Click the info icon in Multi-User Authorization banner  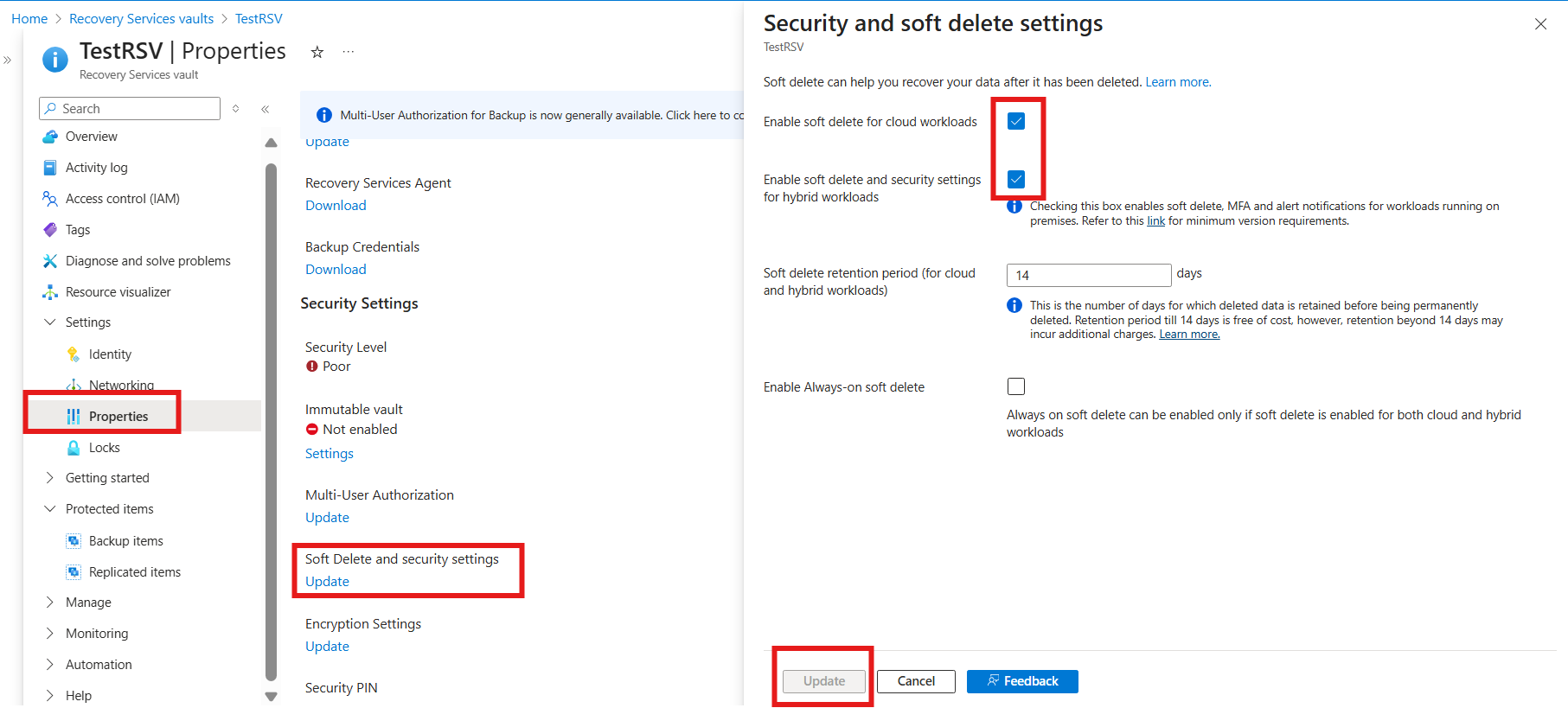point(324,115)
